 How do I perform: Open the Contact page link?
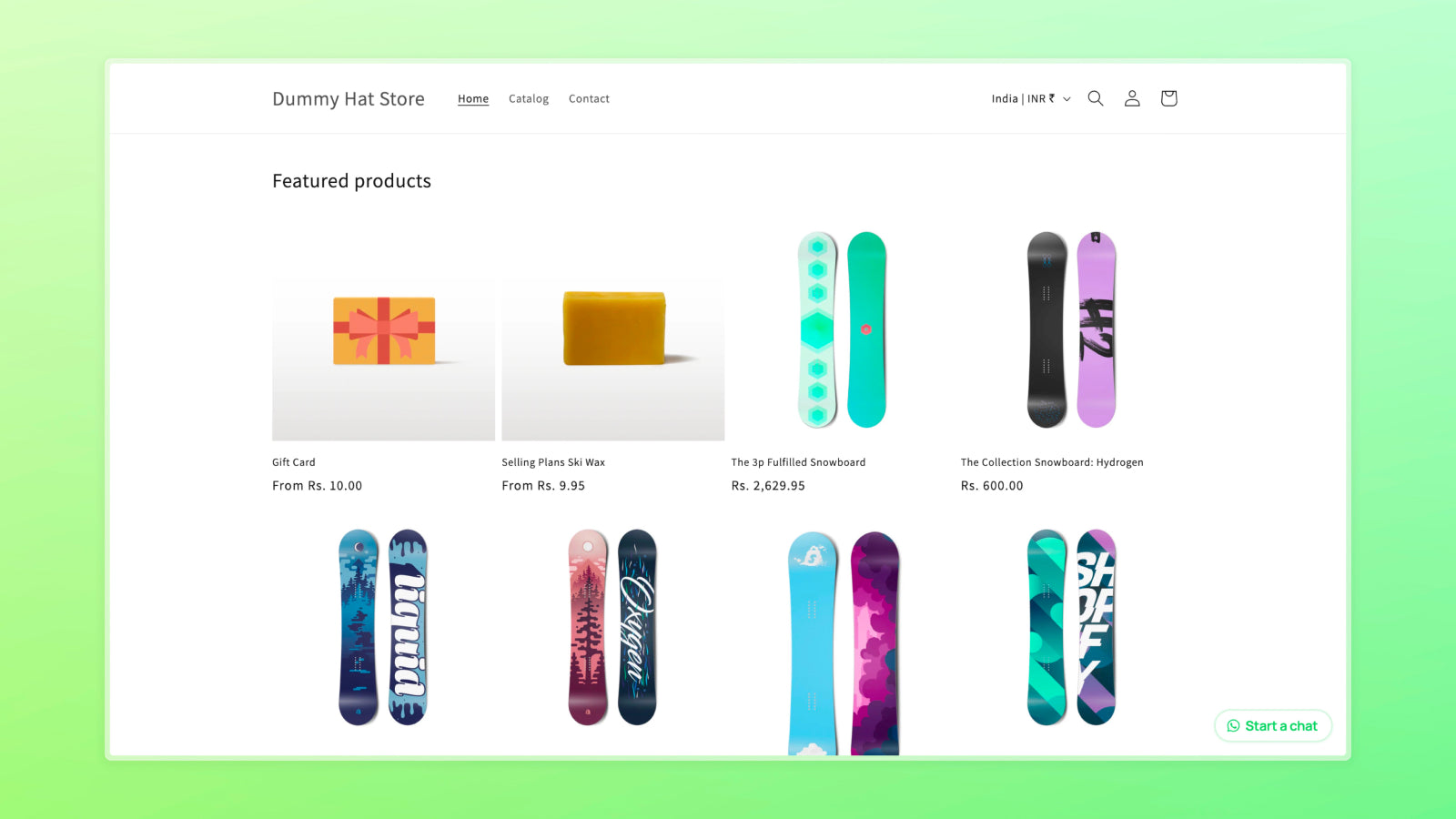589,98
